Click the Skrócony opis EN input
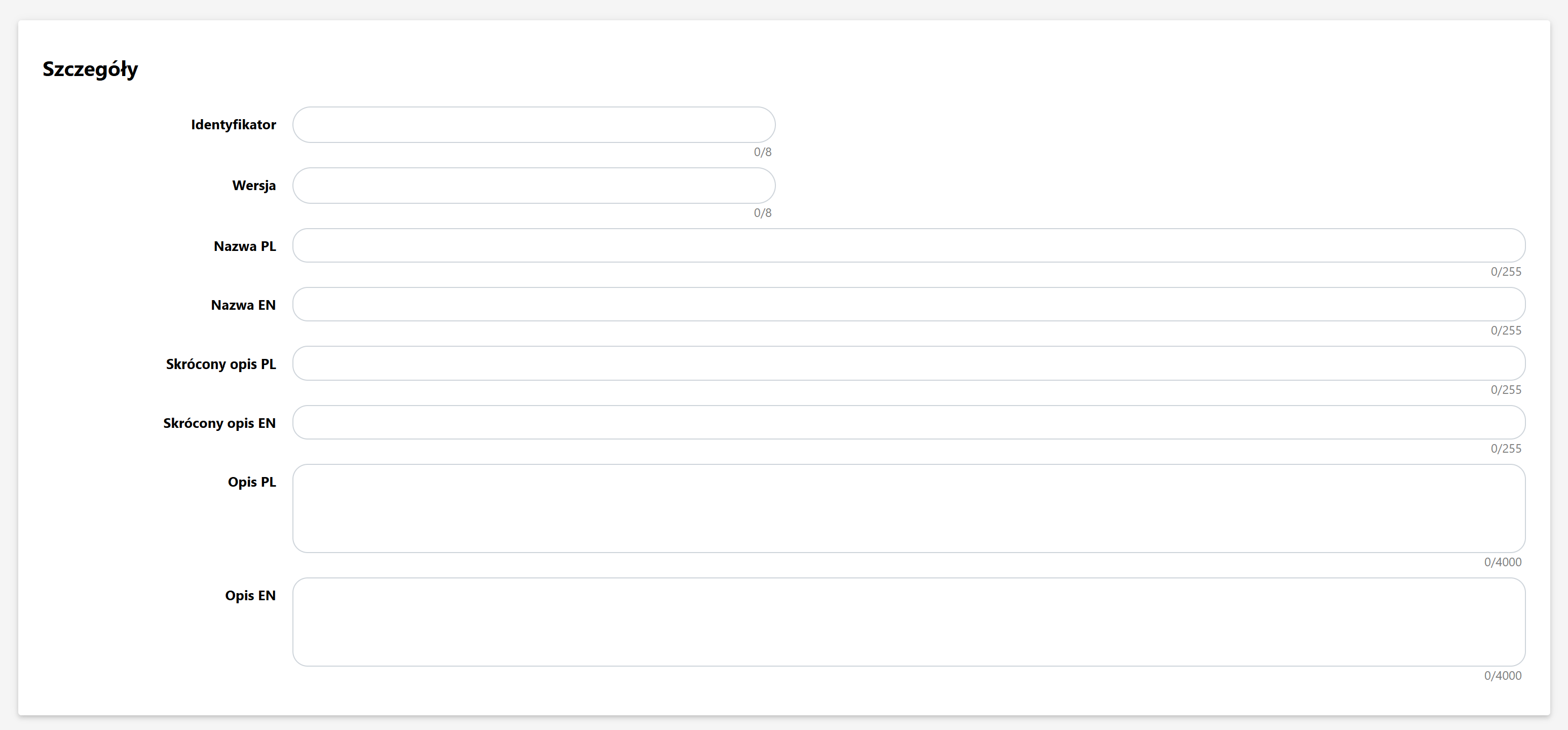 tap(908, 422)
